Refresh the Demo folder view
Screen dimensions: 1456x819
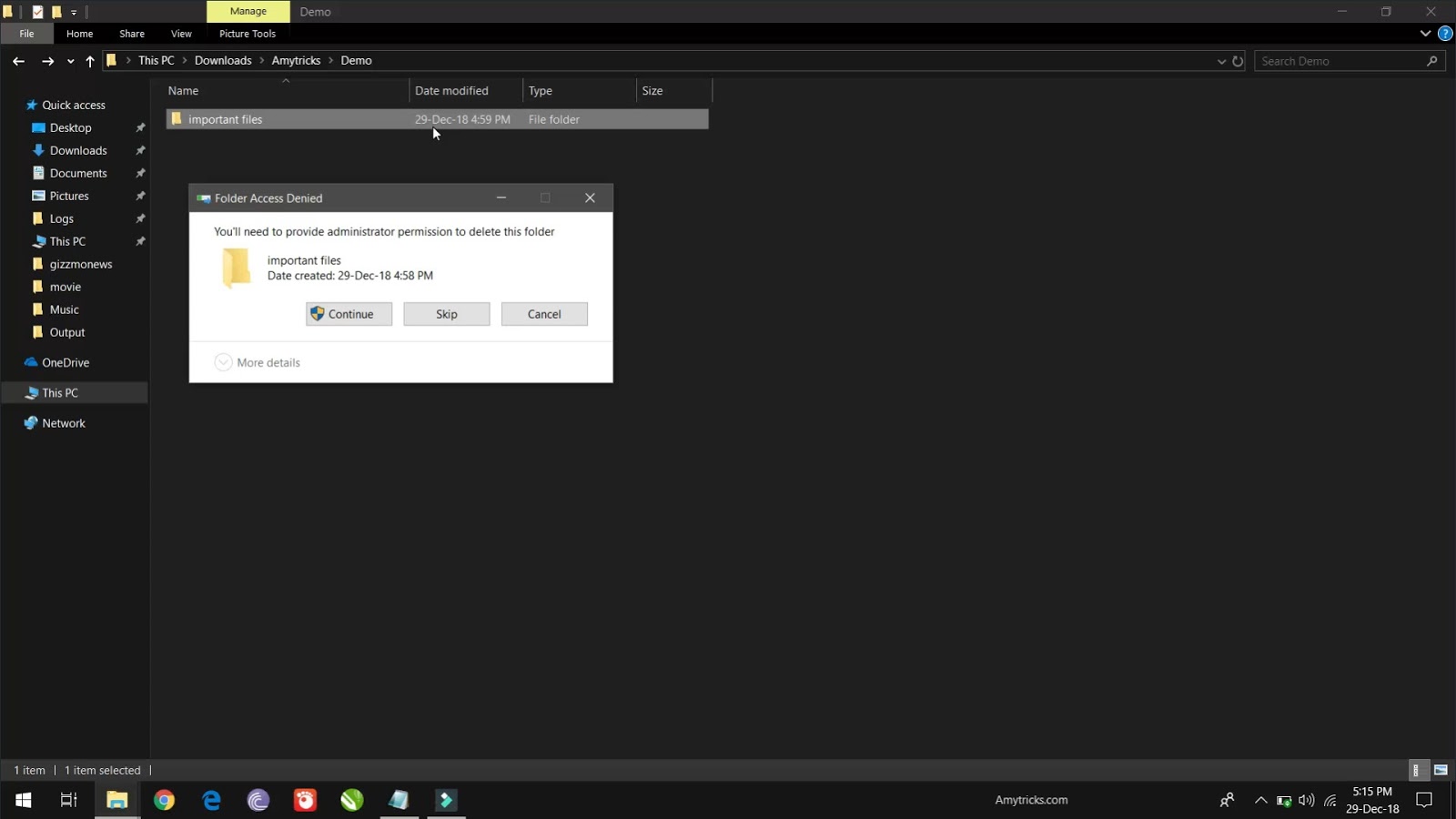click(1238, 61)
